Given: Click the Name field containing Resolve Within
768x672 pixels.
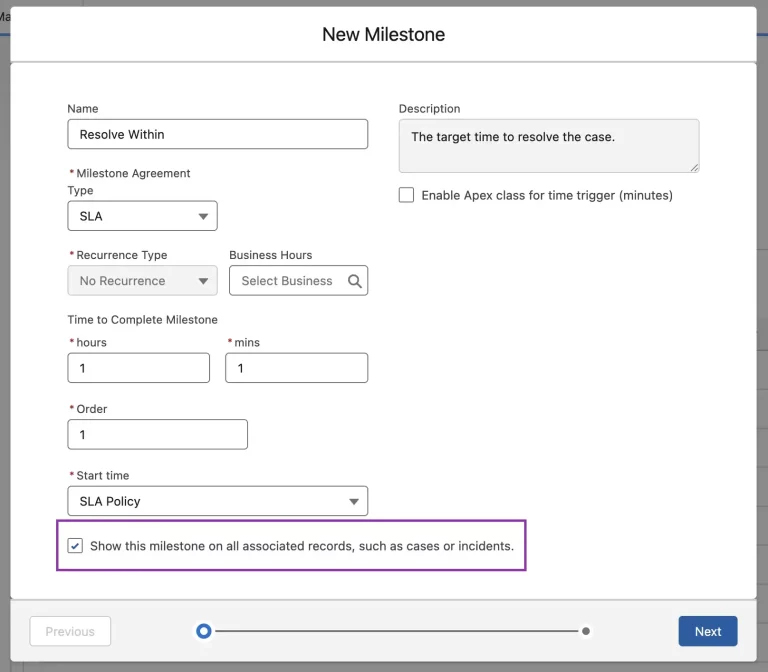Looking at the screenshot, I should (217, 134).
